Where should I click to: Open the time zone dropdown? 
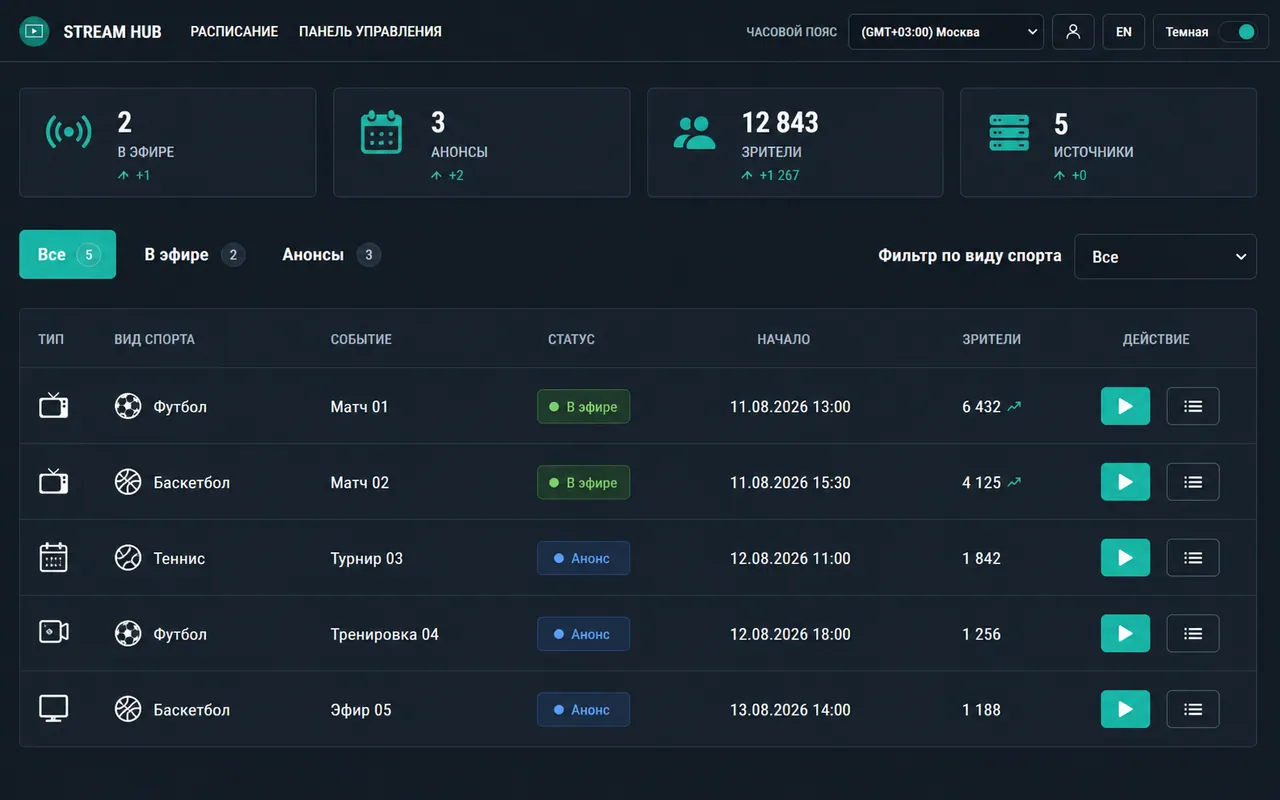pyautogui.click(x=946, y=31)
